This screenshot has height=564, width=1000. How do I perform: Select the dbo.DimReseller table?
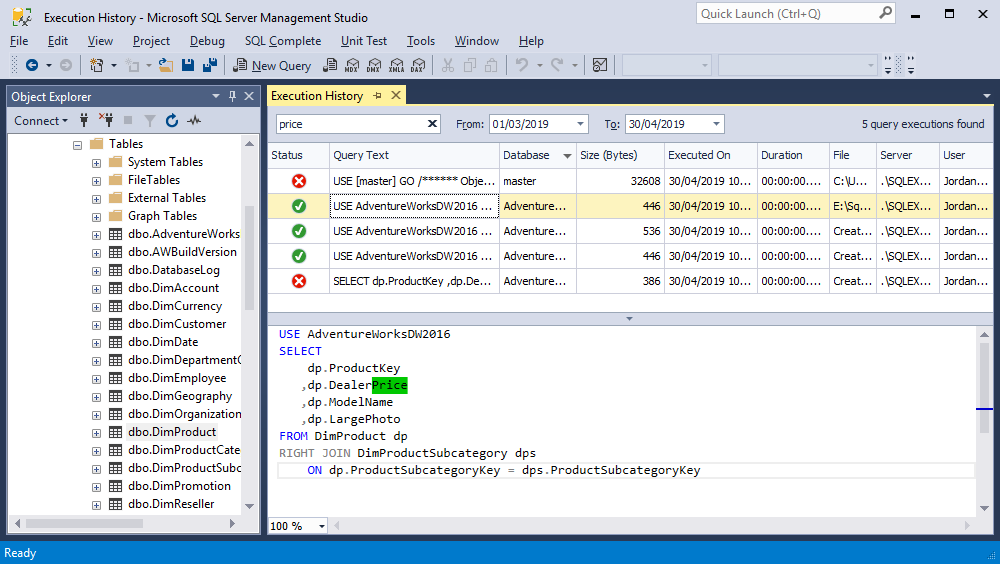[x=171, y=504]
